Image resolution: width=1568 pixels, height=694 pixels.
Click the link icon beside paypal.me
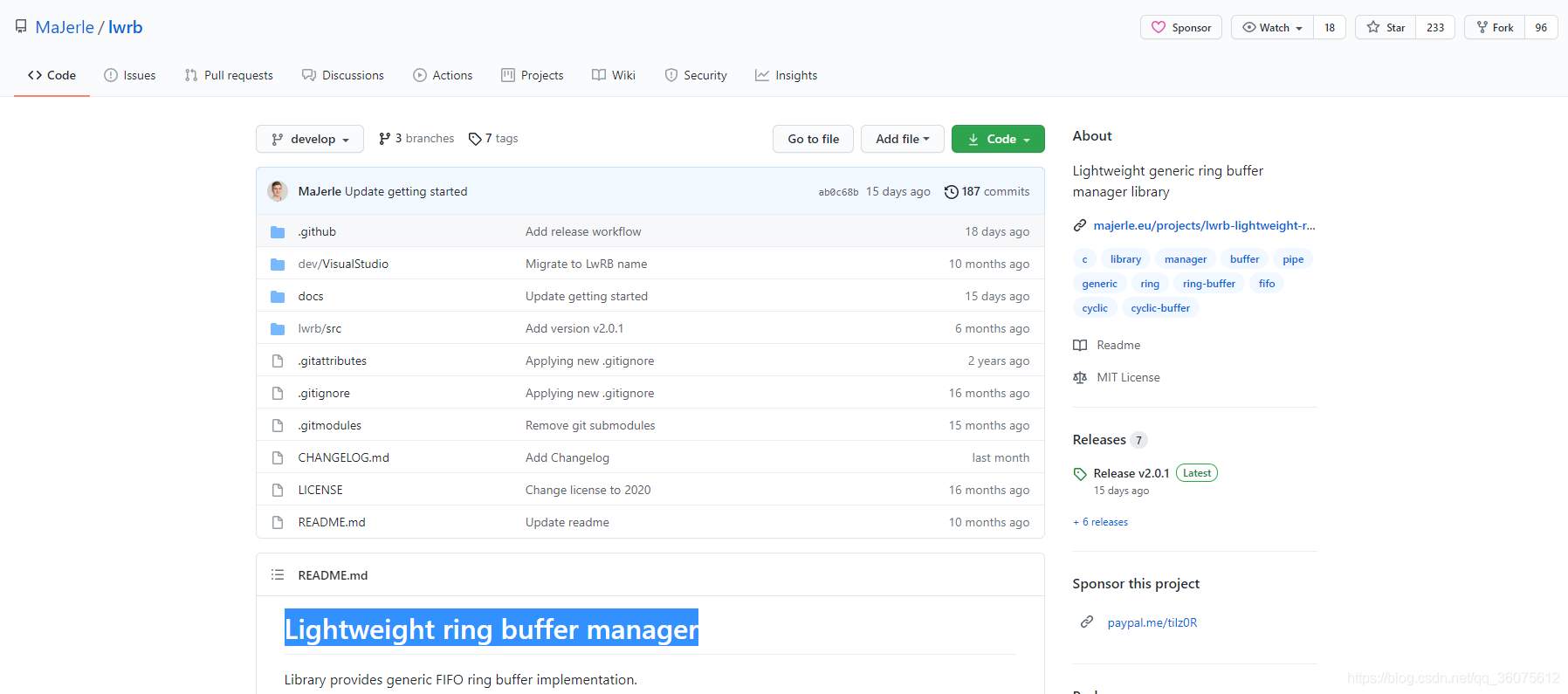pyautogui.click(x=1086, y=622)
